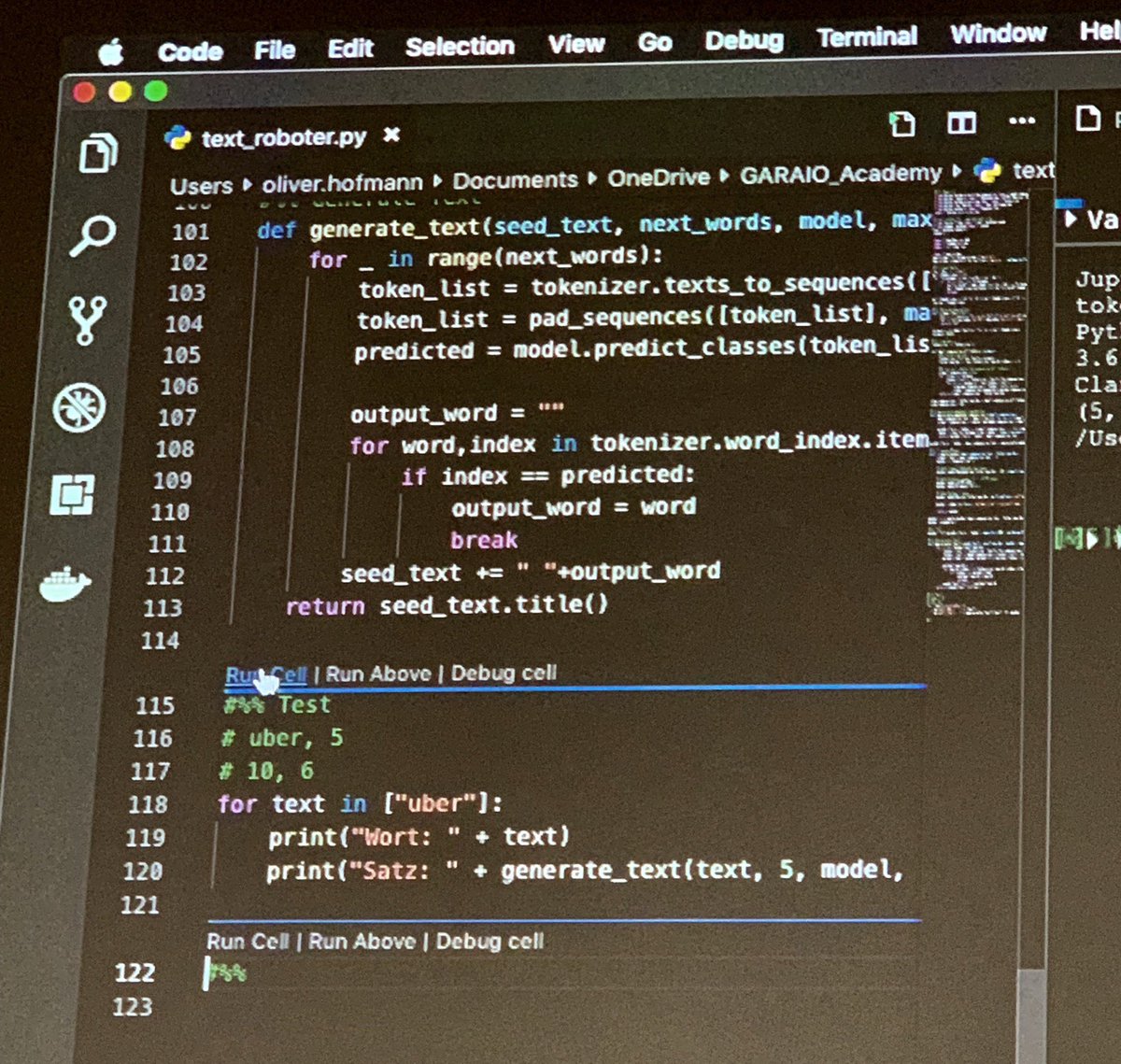
Task: Click Run Cell above line 122
Action: pos(248,941)
